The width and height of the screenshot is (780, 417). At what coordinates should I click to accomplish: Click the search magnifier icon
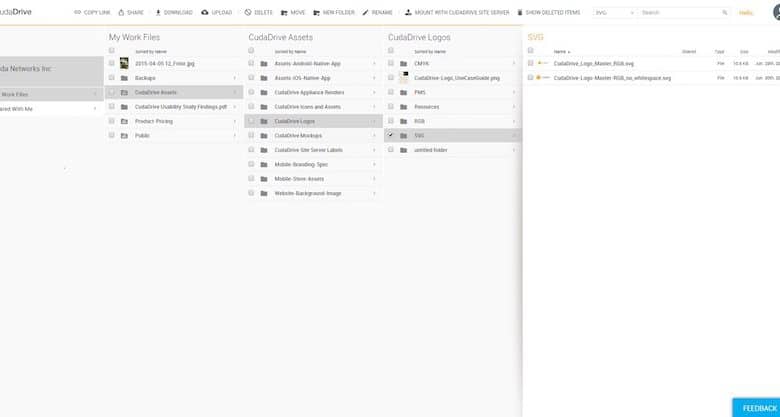point(725,12)
